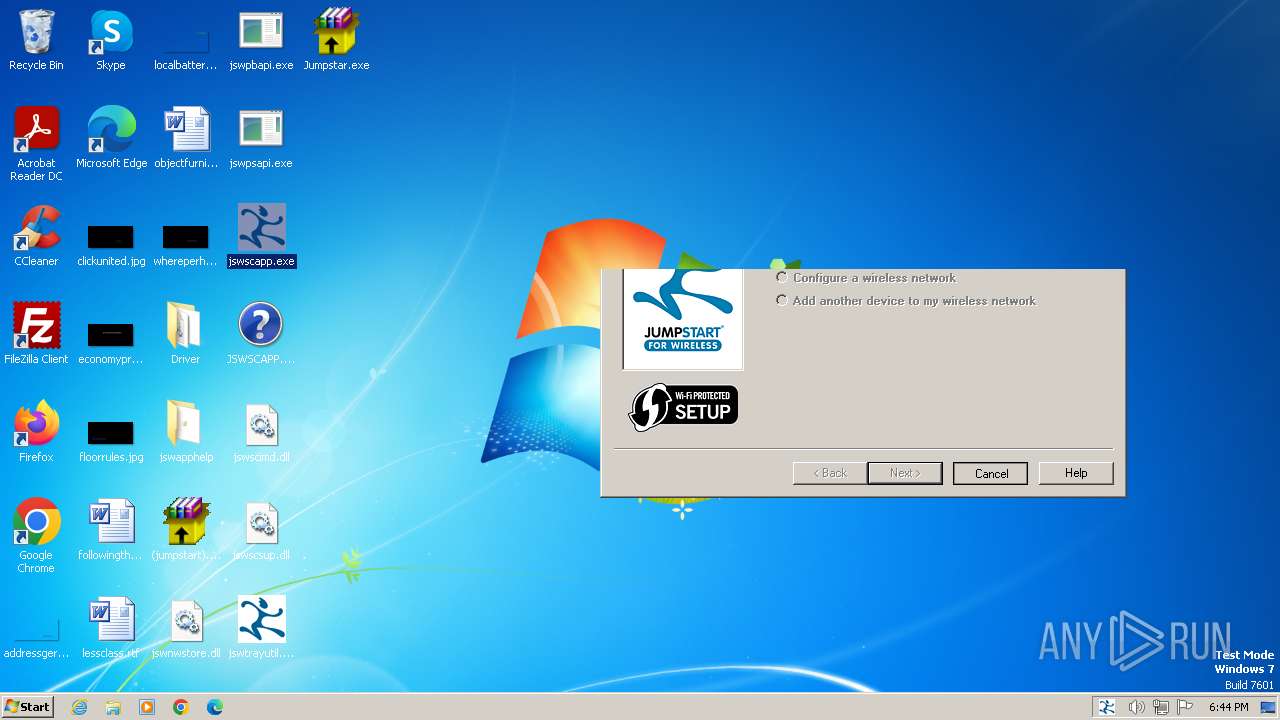
Task: Select the economypr image icon
Action: pos(111,334)
